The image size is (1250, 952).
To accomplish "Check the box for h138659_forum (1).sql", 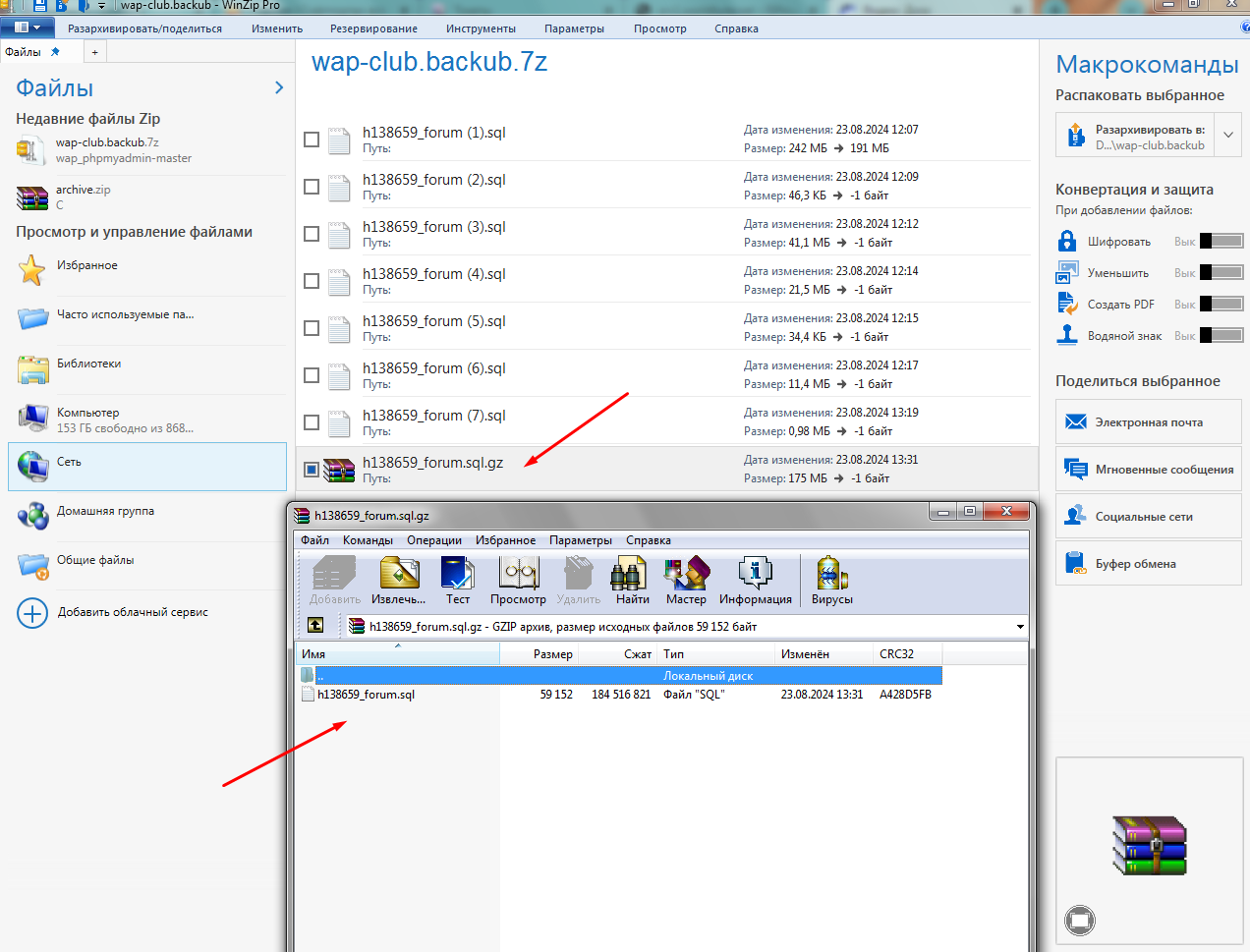I will click(x=312, y=140).
